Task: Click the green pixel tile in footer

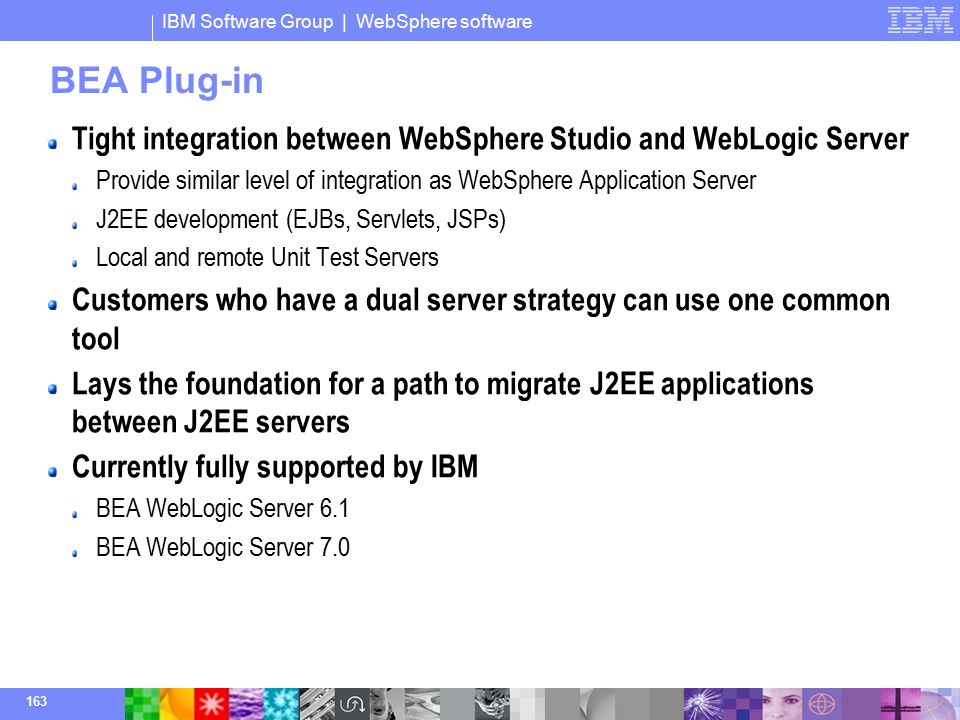Action: pos(142,704)
